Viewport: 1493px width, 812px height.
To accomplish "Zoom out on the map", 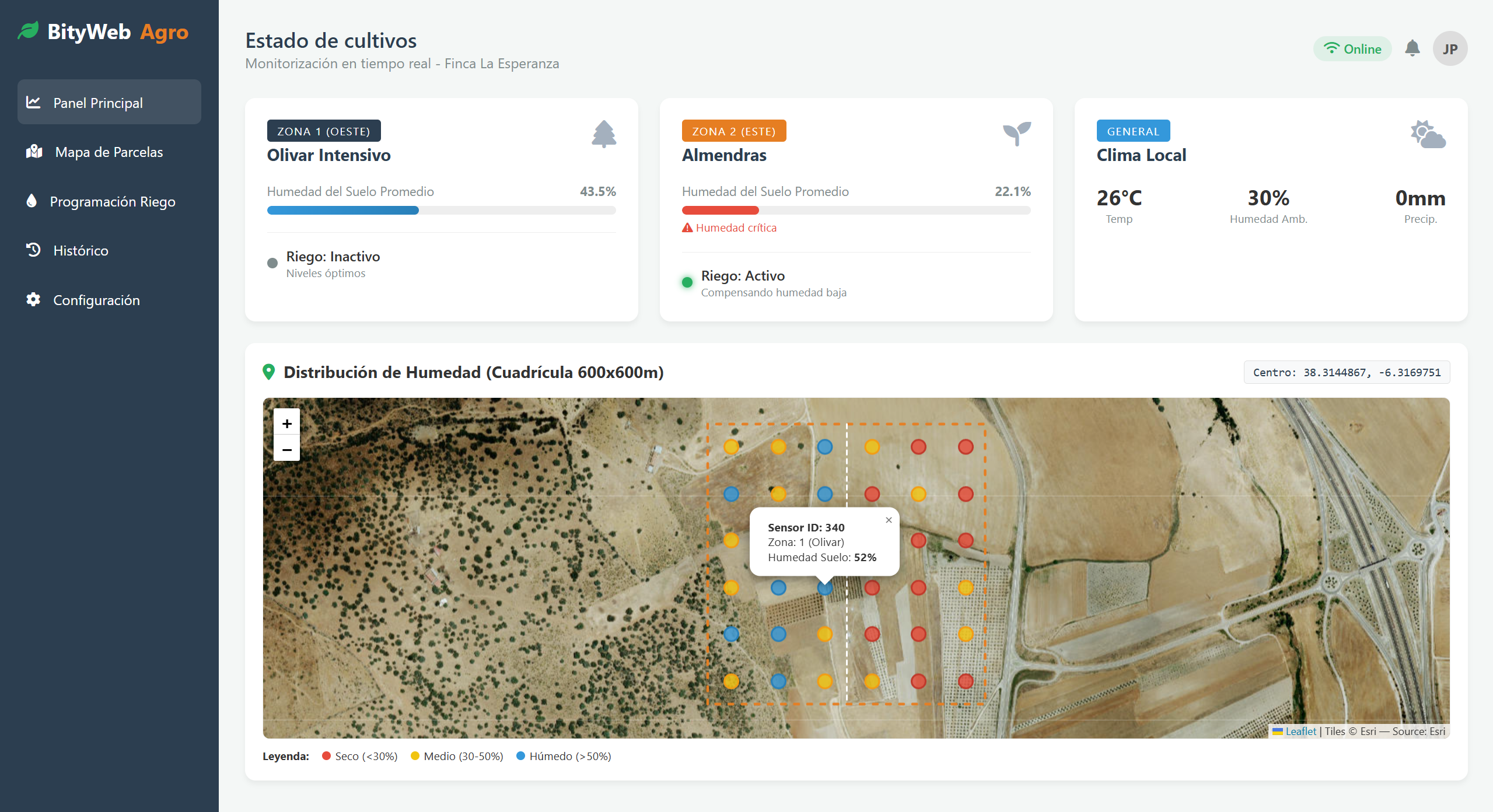I will point(286,449).
